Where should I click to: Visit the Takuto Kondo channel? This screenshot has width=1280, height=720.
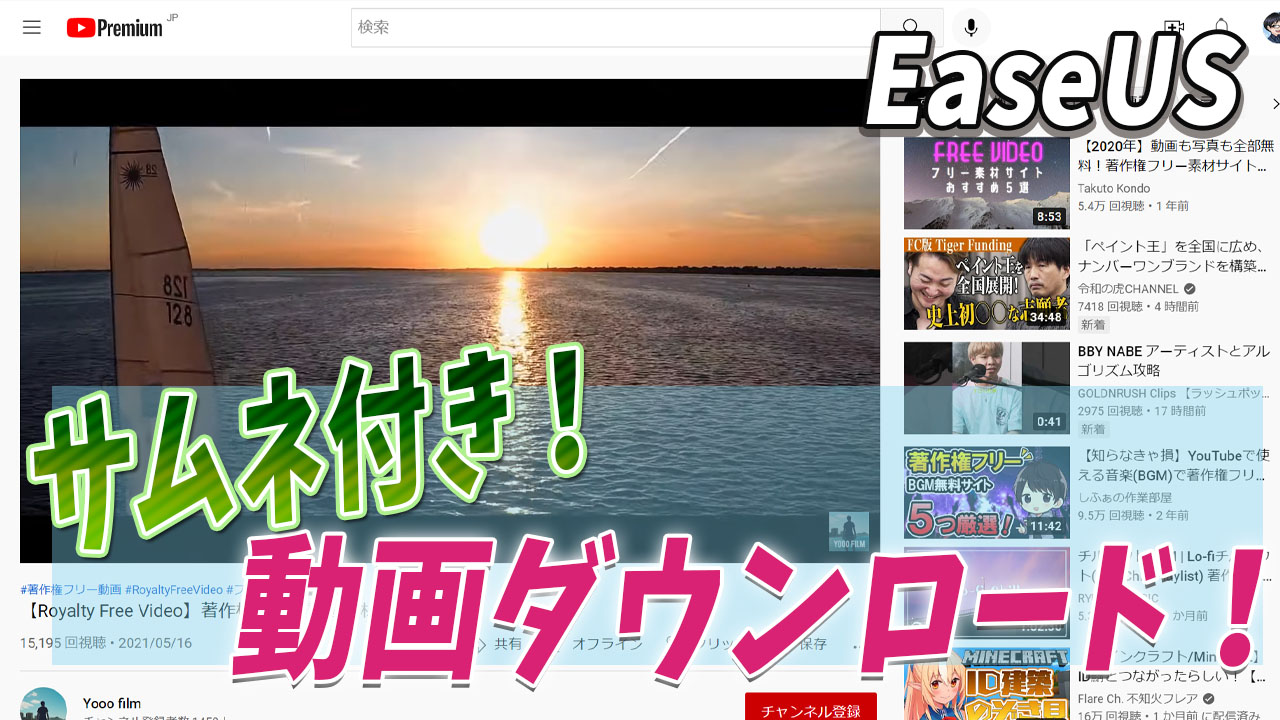point(1114,188)
